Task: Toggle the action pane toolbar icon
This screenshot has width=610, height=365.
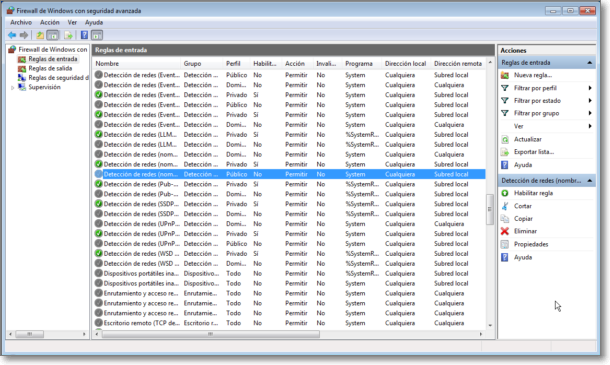Action: (97, 35)
